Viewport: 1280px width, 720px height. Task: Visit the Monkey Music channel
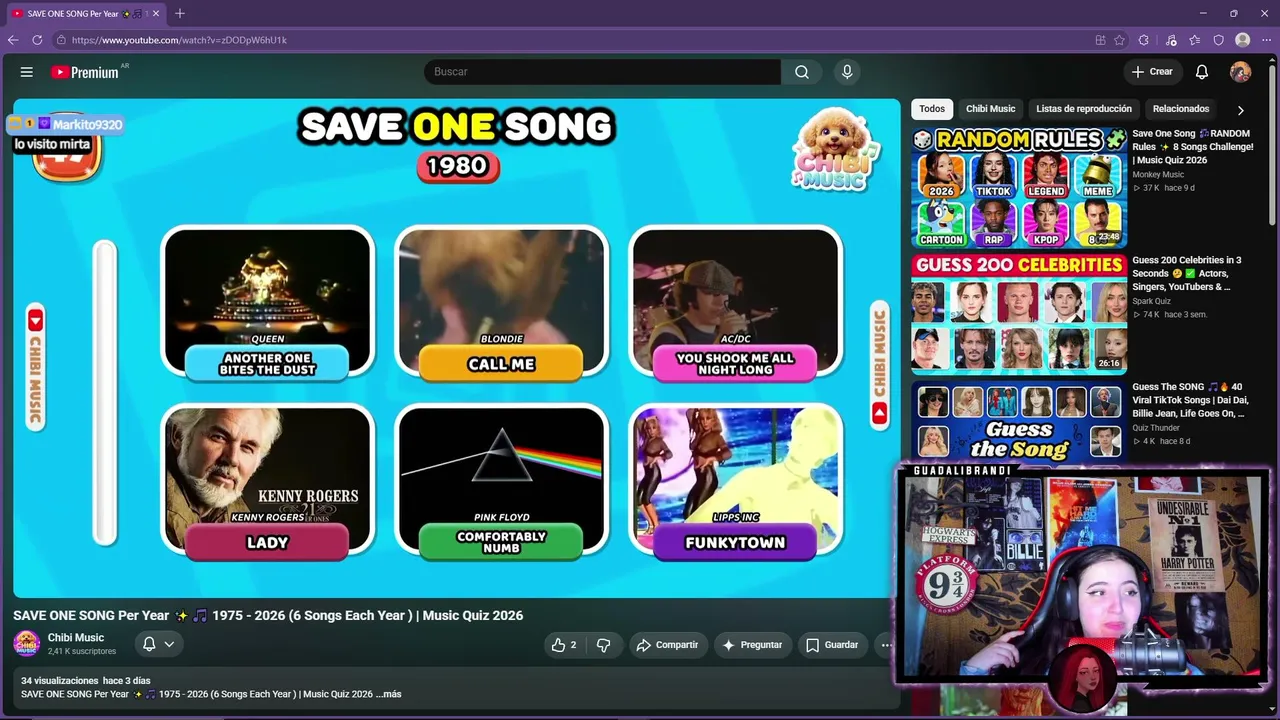pos(1158,175)
